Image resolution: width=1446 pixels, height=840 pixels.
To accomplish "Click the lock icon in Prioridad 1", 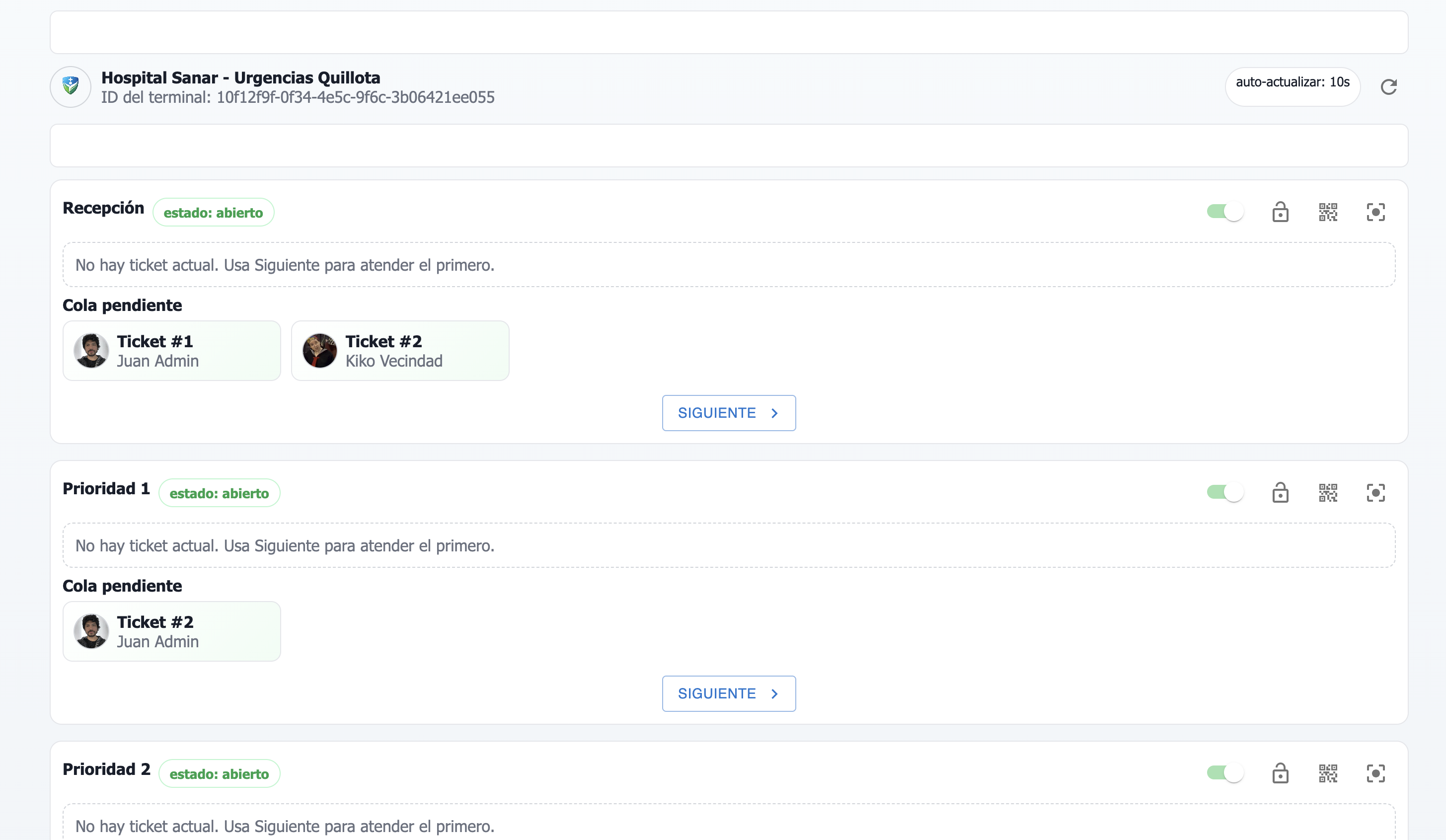I will coord(1280,492).
